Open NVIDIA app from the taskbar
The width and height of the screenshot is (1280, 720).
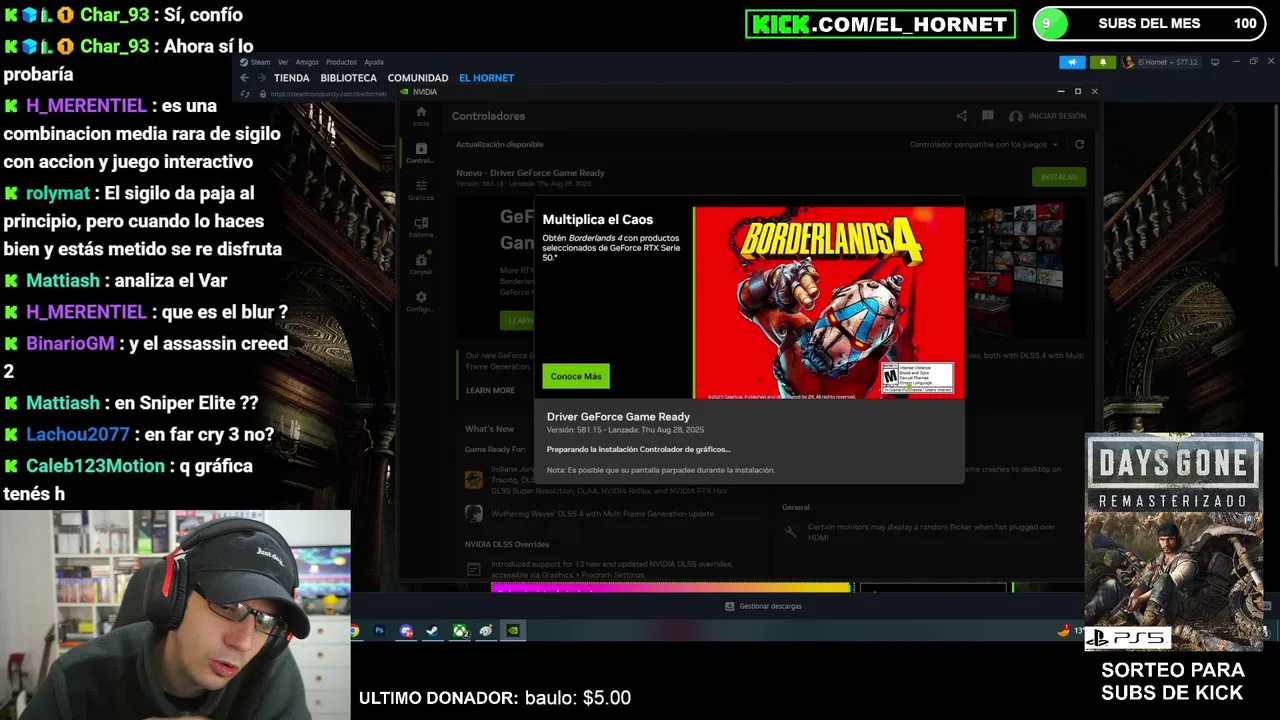pos(512,631)
